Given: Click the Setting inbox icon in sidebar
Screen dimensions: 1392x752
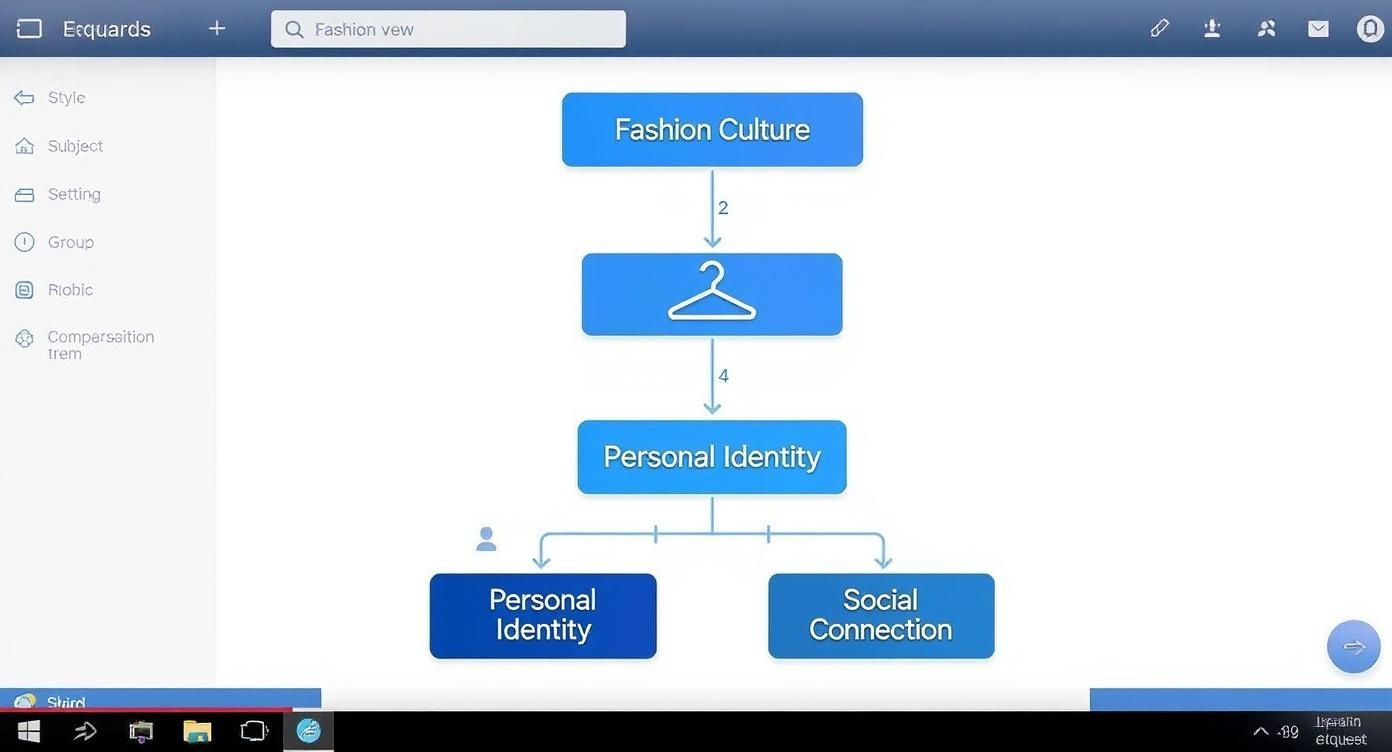Looking at the screenshot, I should 24,193.
